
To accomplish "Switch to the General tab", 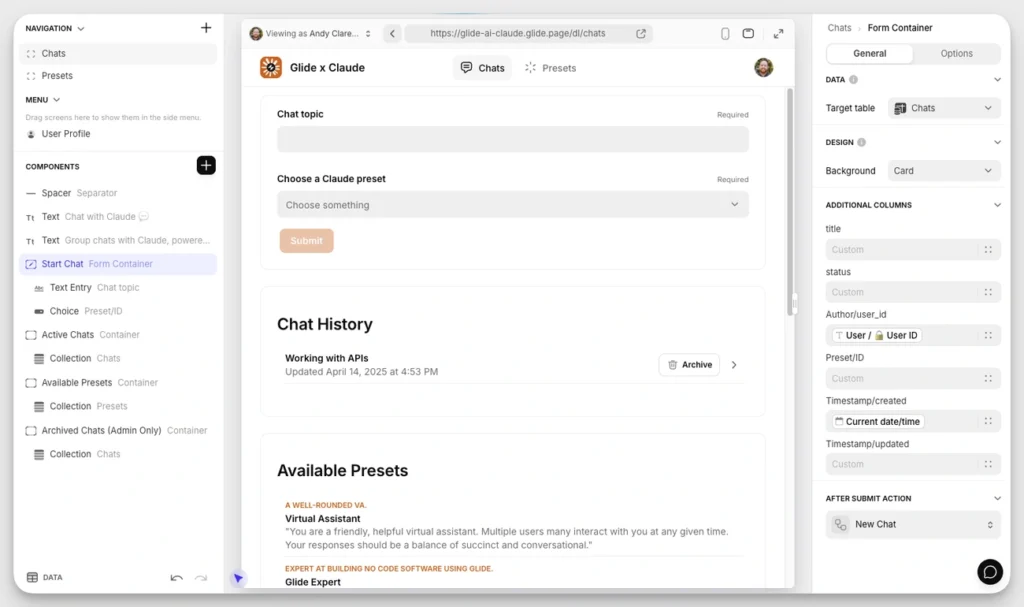I will pyautogui.click(x=869, y=54).
